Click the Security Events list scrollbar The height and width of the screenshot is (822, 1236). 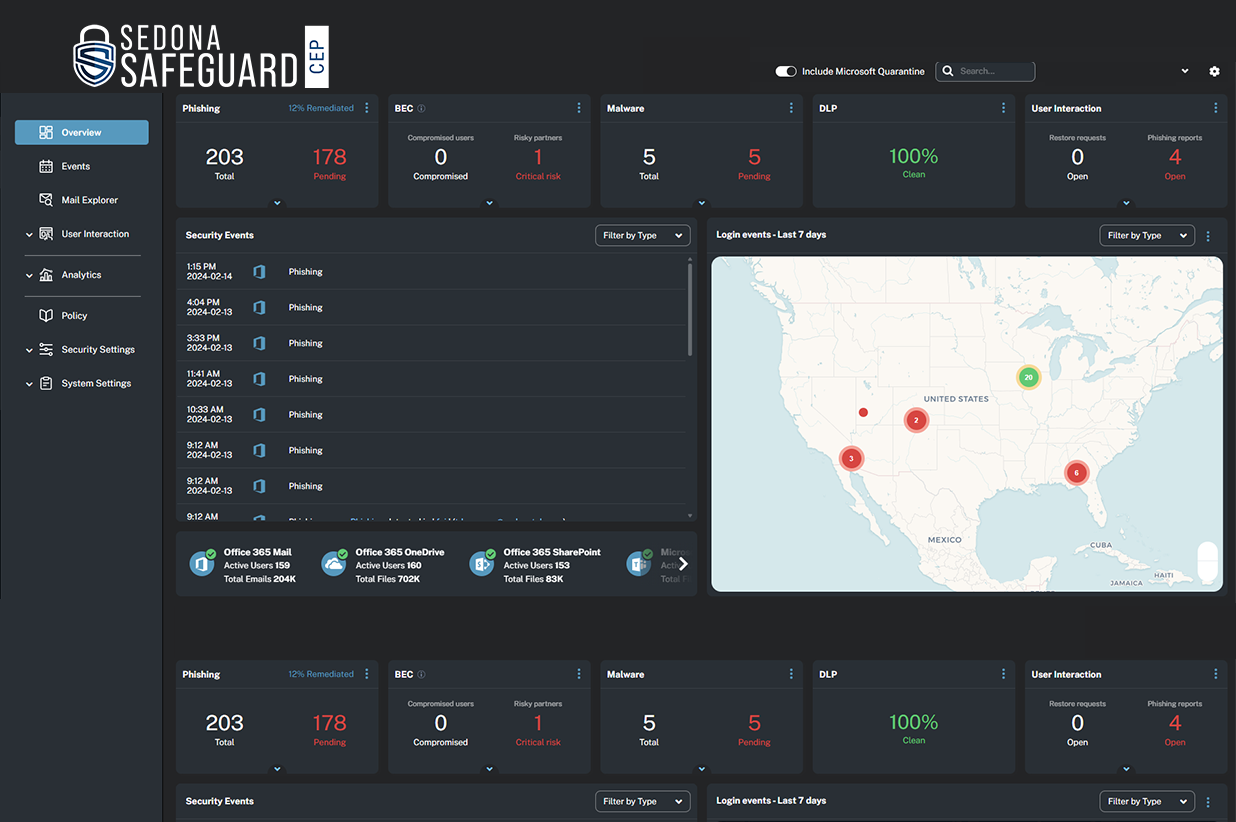click(x=690, y=310)
